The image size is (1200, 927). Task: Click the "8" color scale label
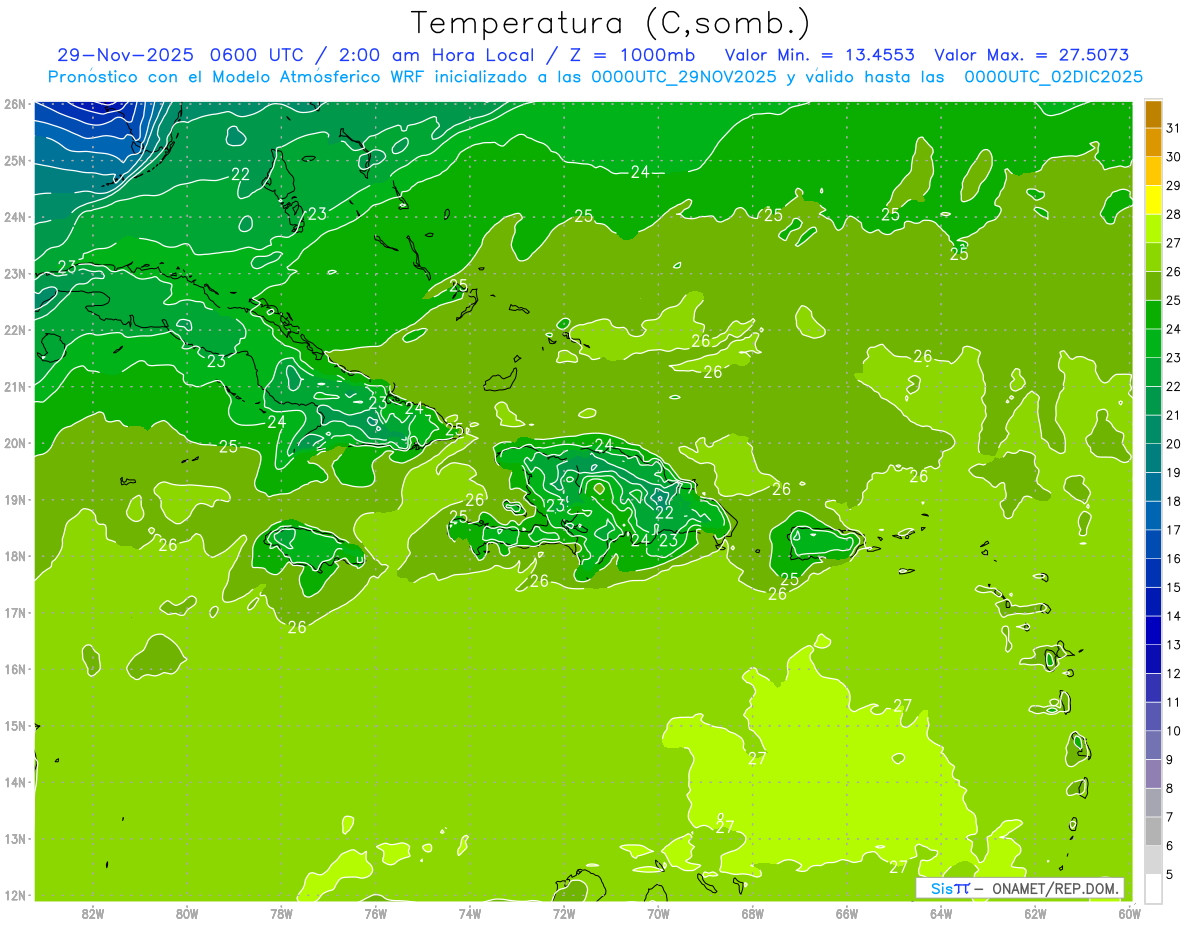(1170, 788)
